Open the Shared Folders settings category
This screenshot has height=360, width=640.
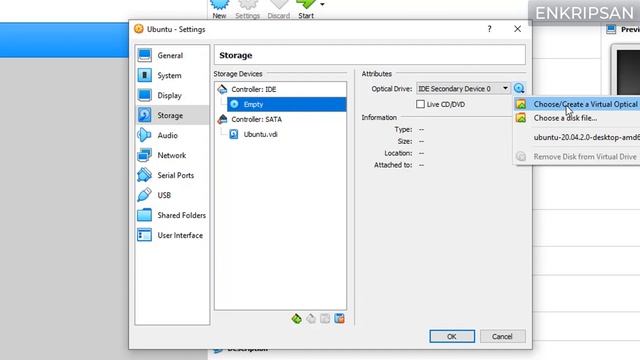172,215
